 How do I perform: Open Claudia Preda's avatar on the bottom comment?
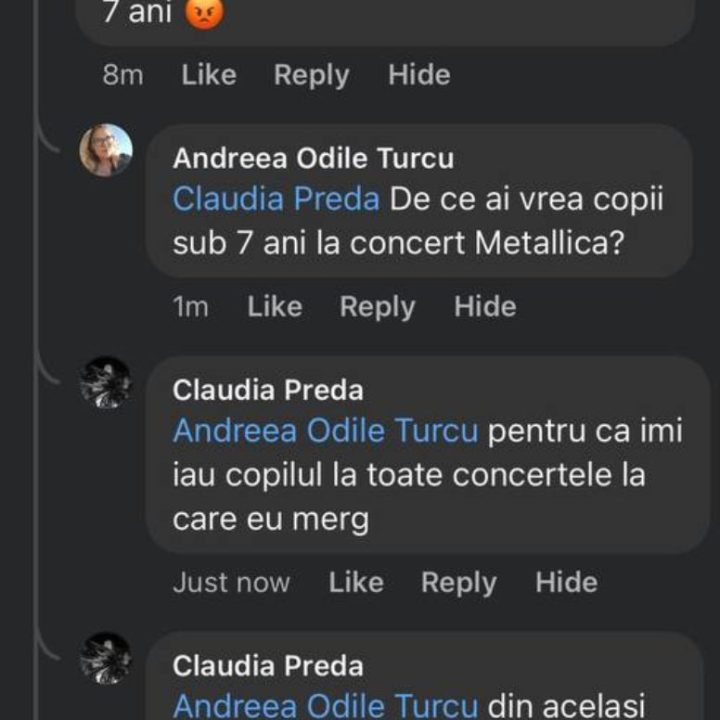tap(106, 658)
